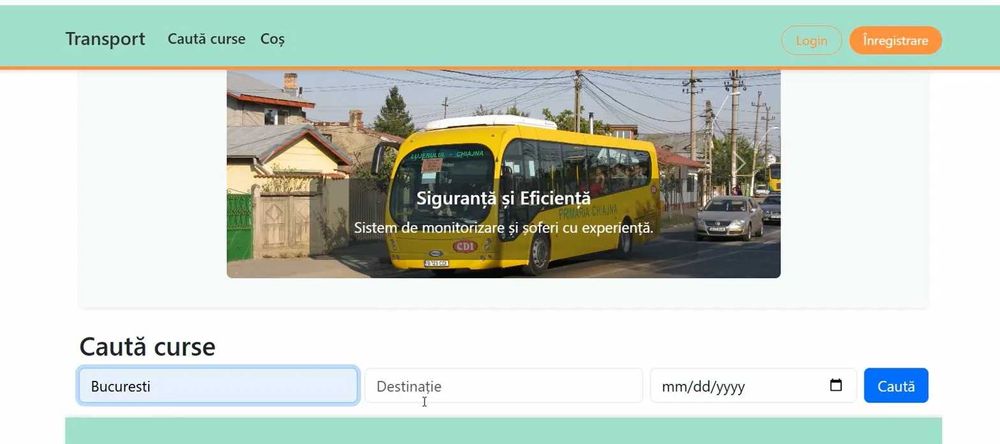Click the Login outlined button
1000x444 pixels.
click(x=811, y=40)
